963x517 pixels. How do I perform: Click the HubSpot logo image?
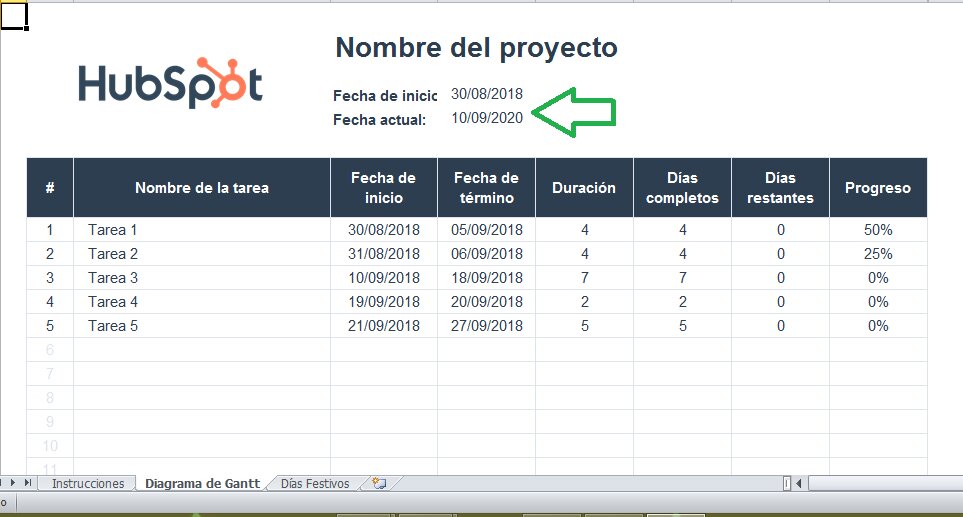click(171, 83)
